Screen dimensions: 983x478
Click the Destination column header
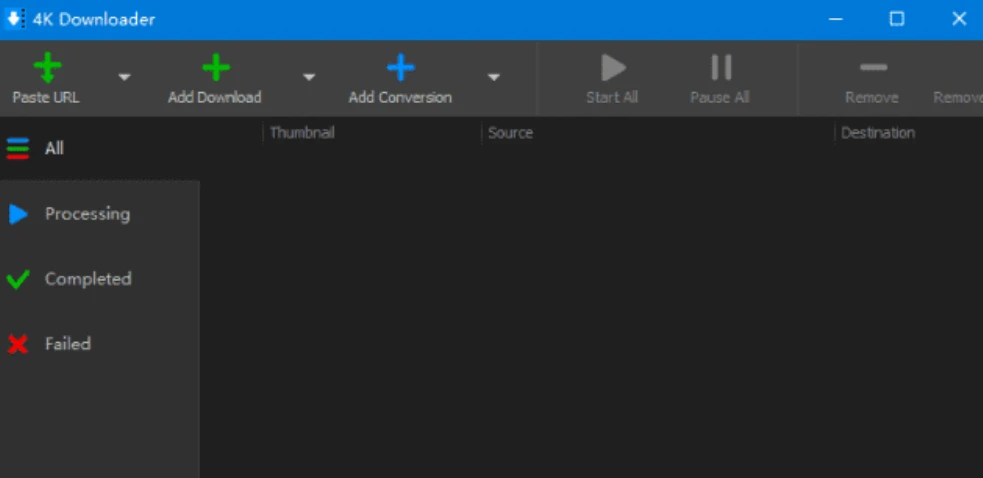click(x=877, y=133)
